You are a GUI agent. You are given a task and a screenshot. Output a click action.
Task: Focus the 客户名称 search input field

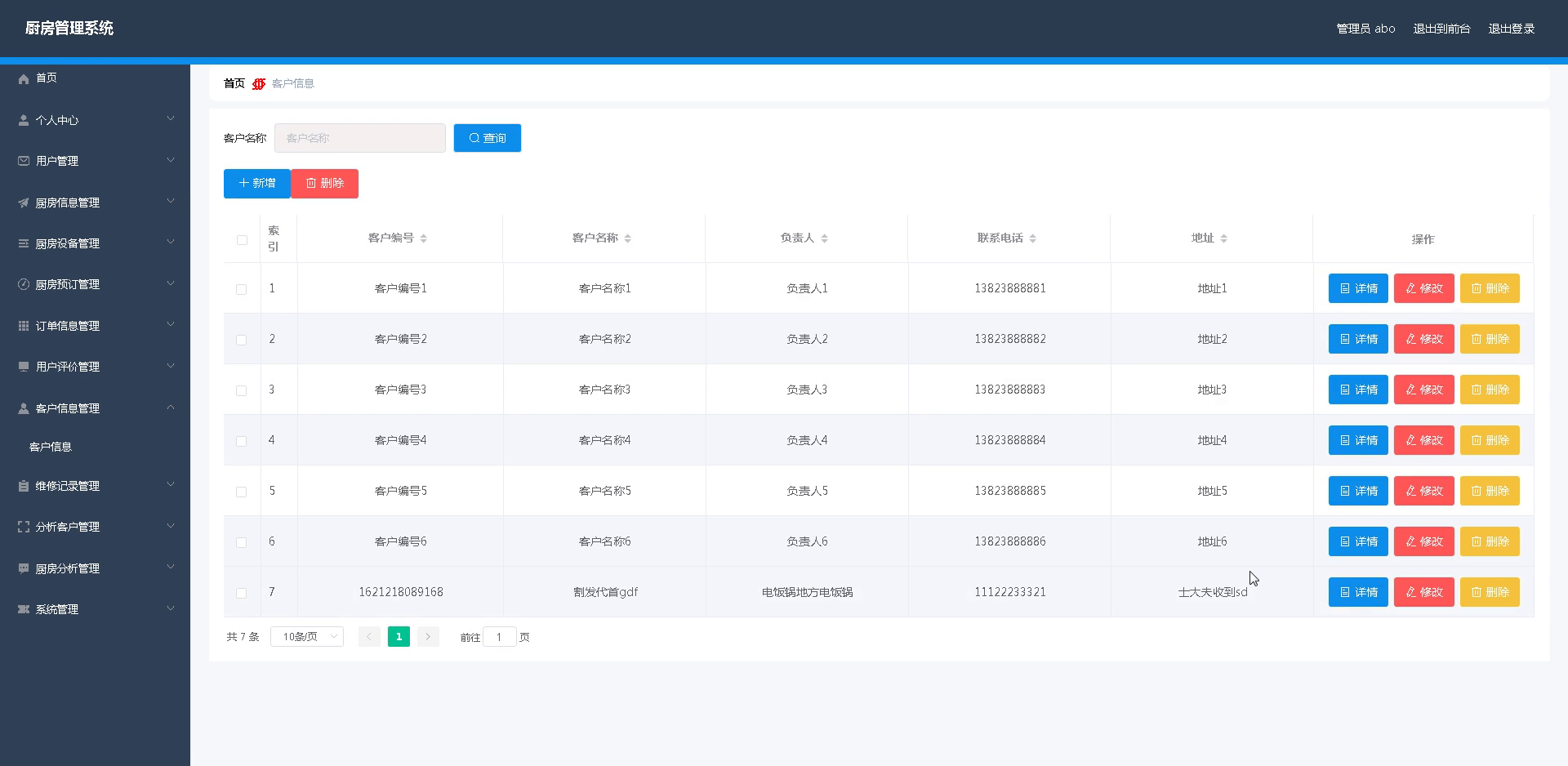pyautogui.click(x=360, y=138)
